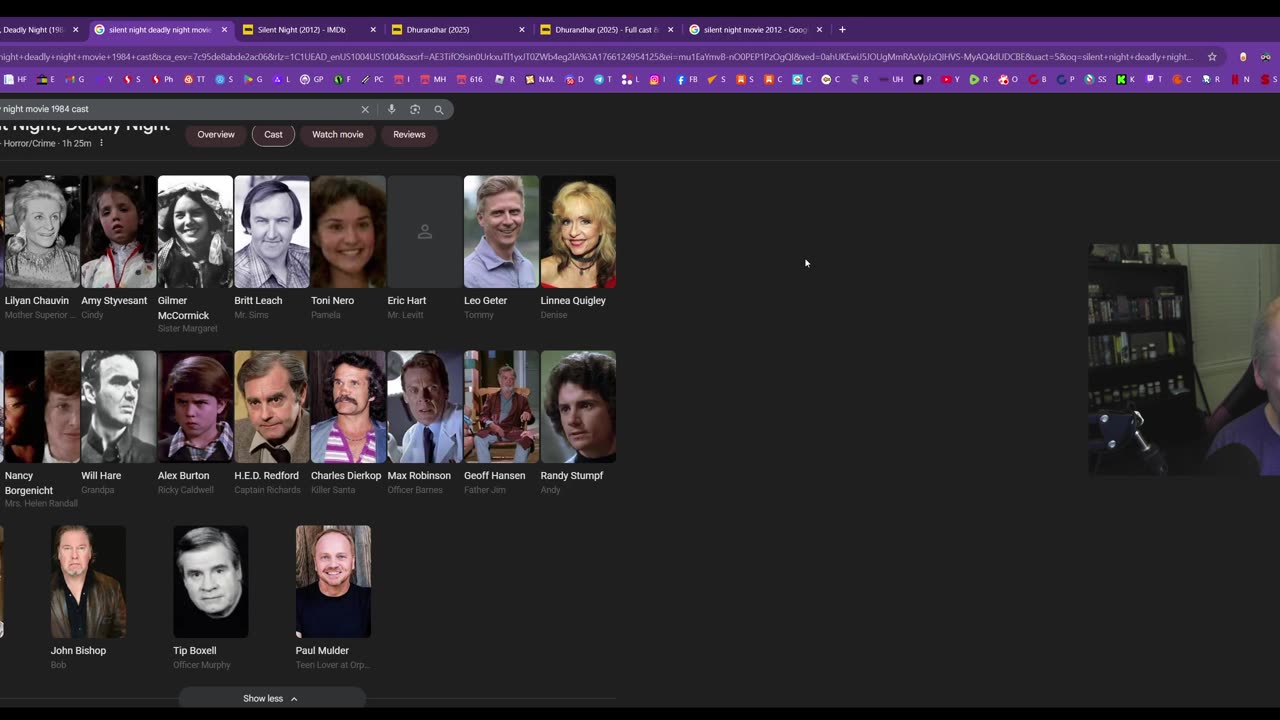The height and width of the screenshot is (720, 1280).
Task: Open the 616 bookmark
Action: (x=469, y=79)
